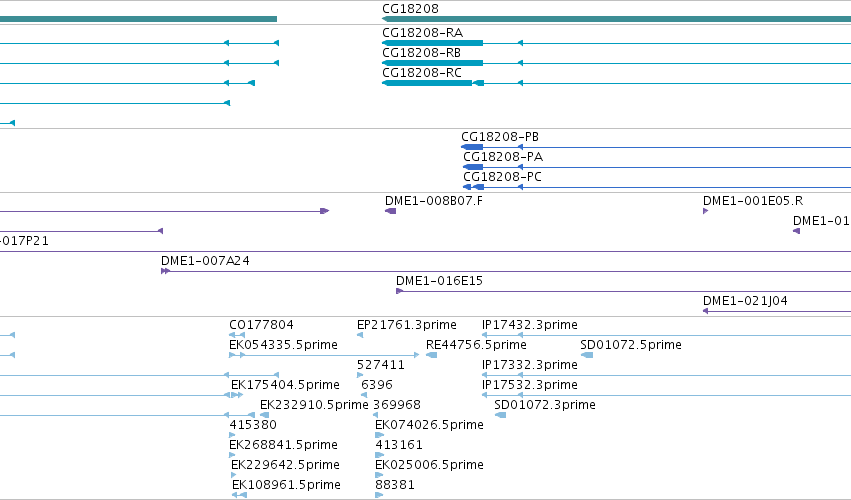Select the 88381 EST arrow
This screenshot has height=500, width=851.
[379, 495]
